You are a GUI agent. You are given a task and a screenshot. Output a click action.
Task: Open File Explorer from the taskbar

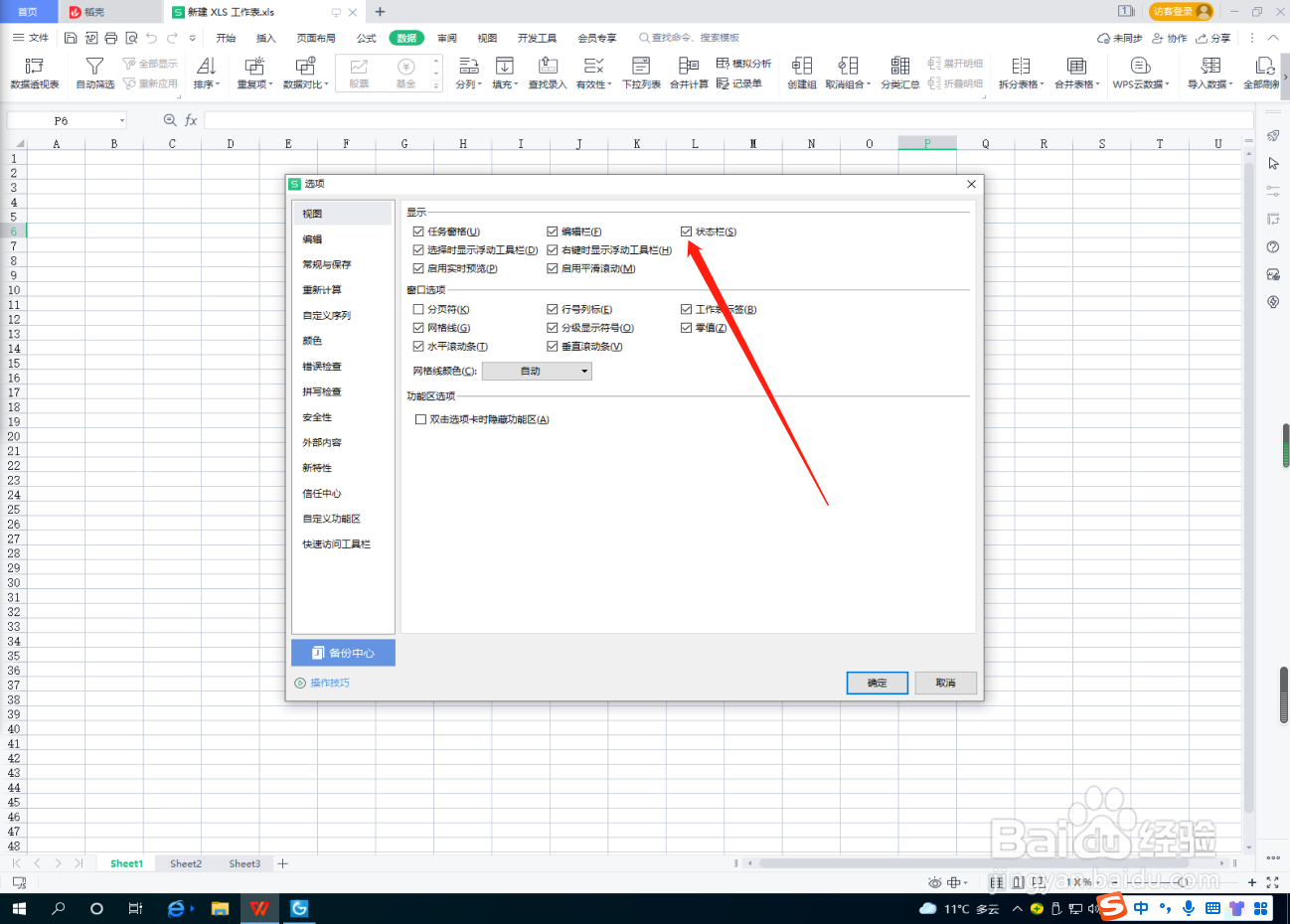pos(221,908)
